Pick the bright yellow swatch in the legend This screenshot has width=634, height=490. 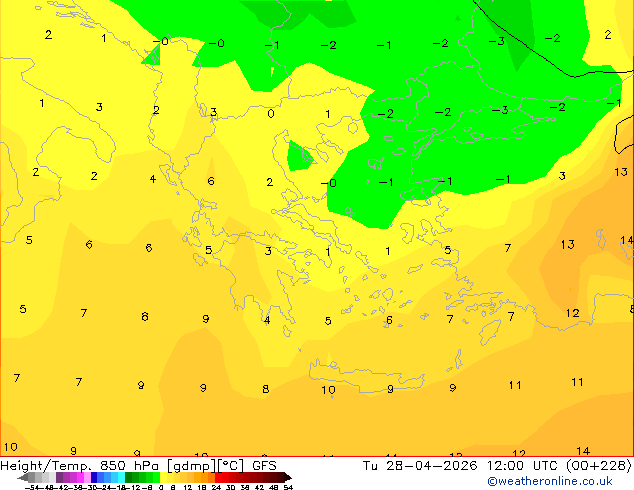[x=164, y=477]
